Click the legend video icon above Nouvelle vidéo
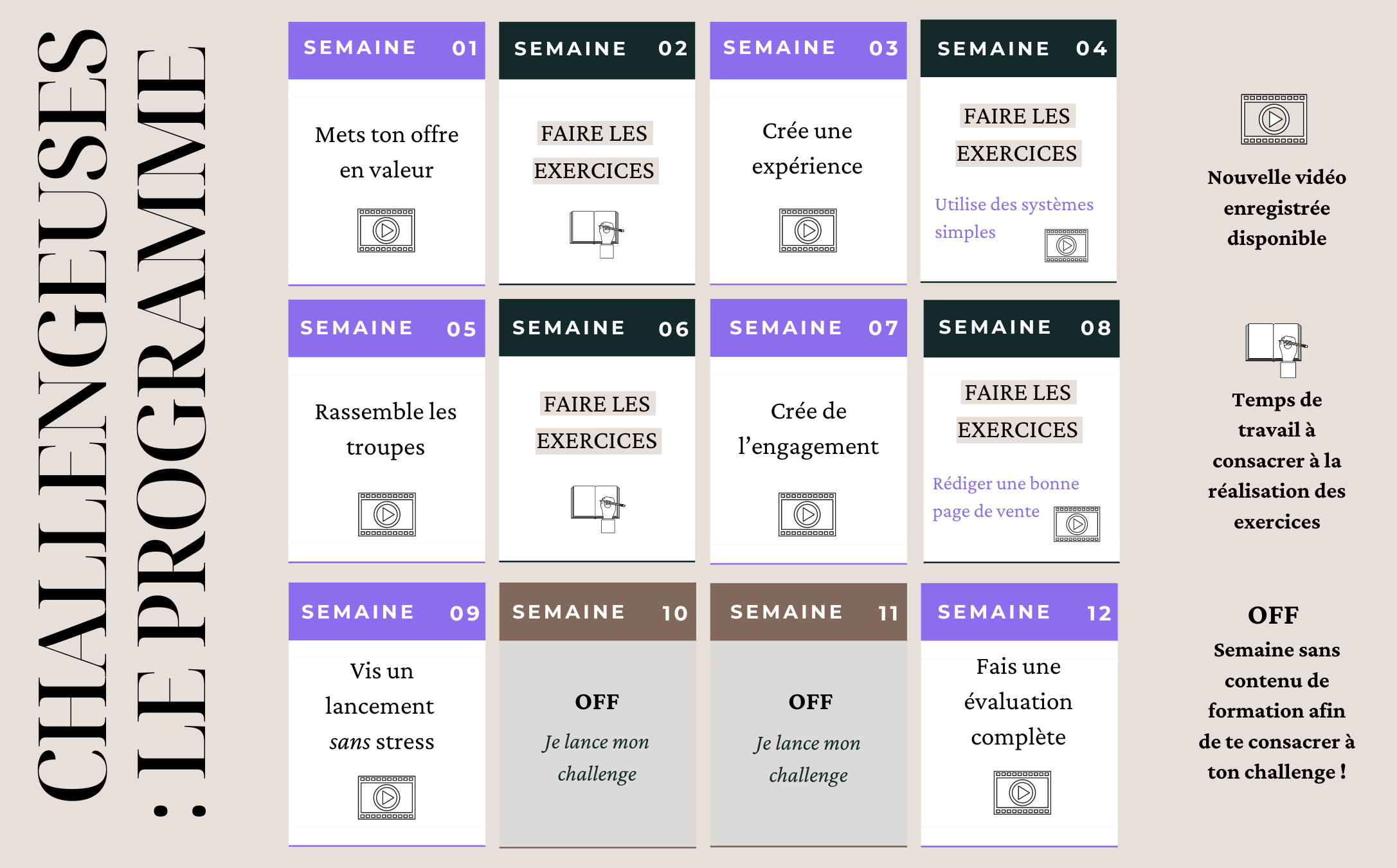 point(1274,119)
